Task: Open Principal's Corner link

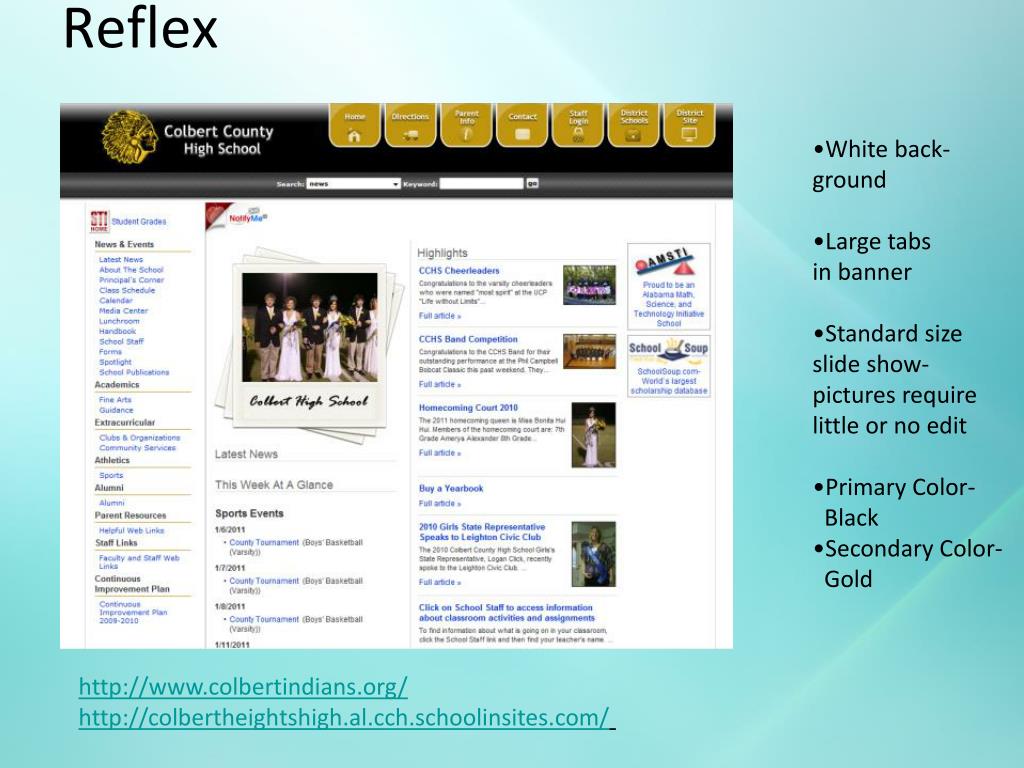Action: click(131, 280)
